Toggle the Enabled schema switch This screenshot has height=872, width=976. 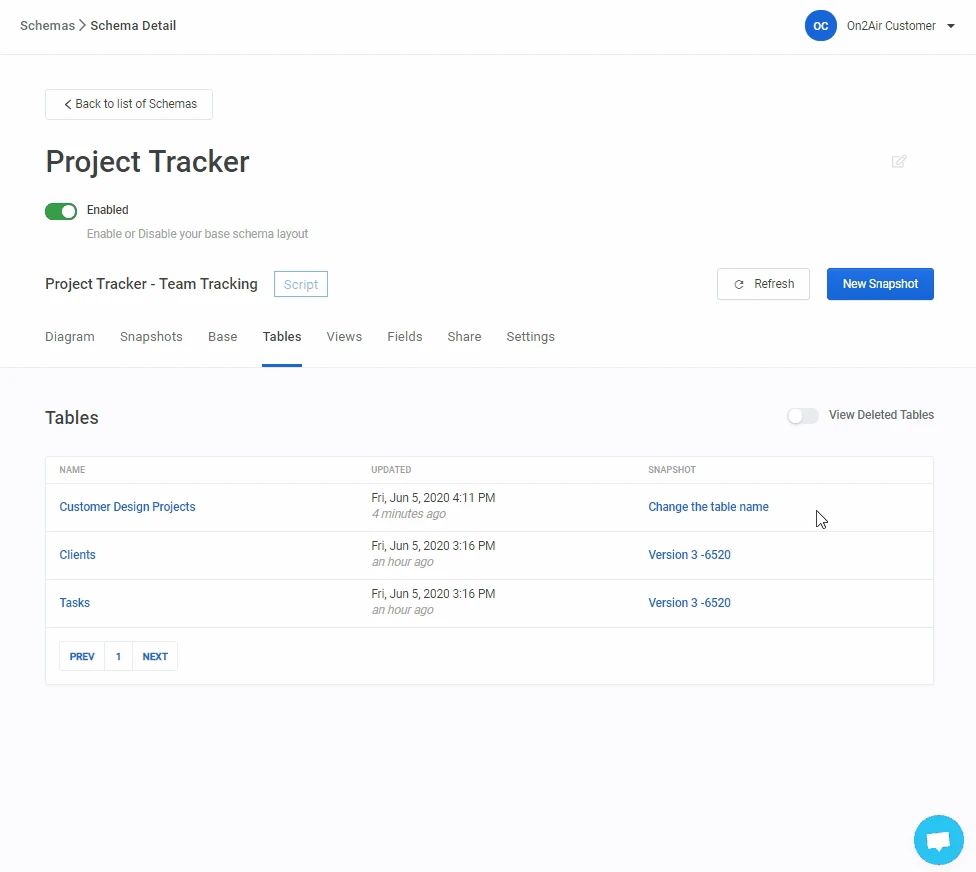pyautogui.click(x=61, y=211)
